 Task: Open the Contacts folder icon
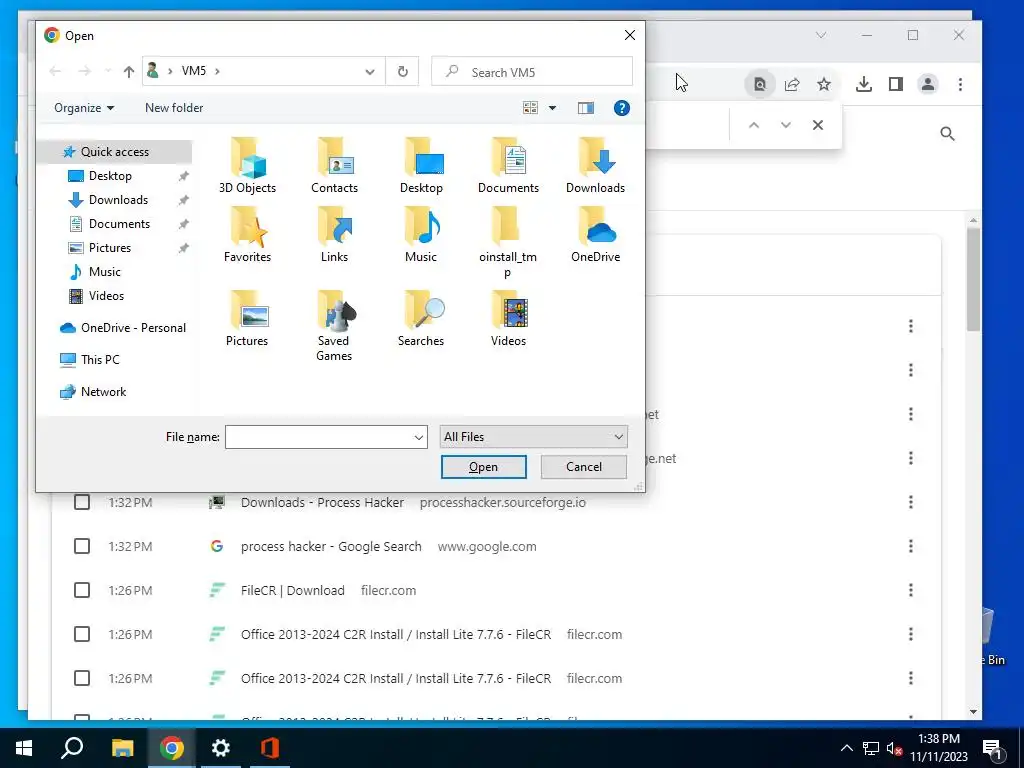(334, 166)
